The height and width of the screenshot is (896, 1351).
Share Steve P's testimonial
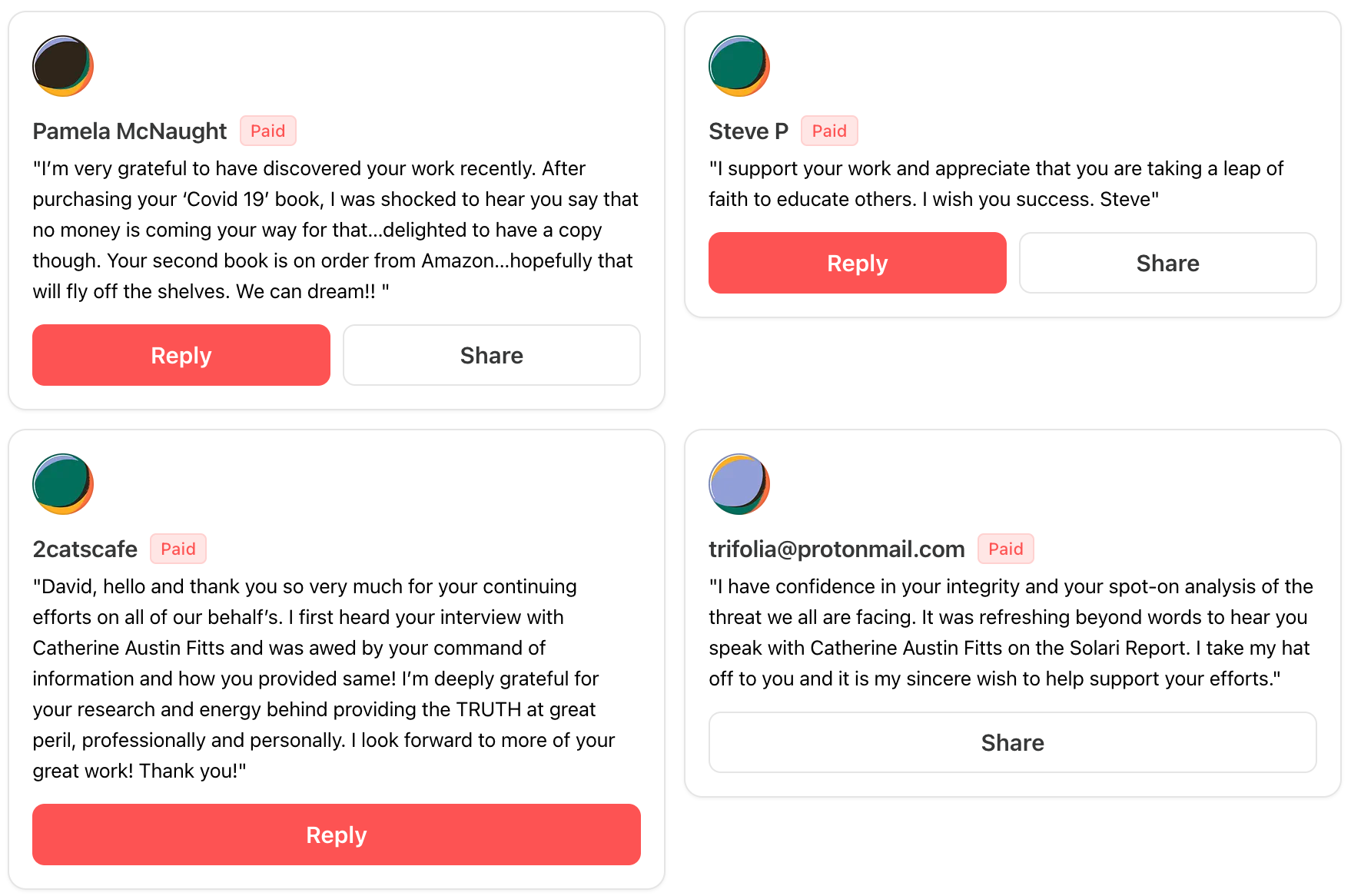click(1167, 263)
